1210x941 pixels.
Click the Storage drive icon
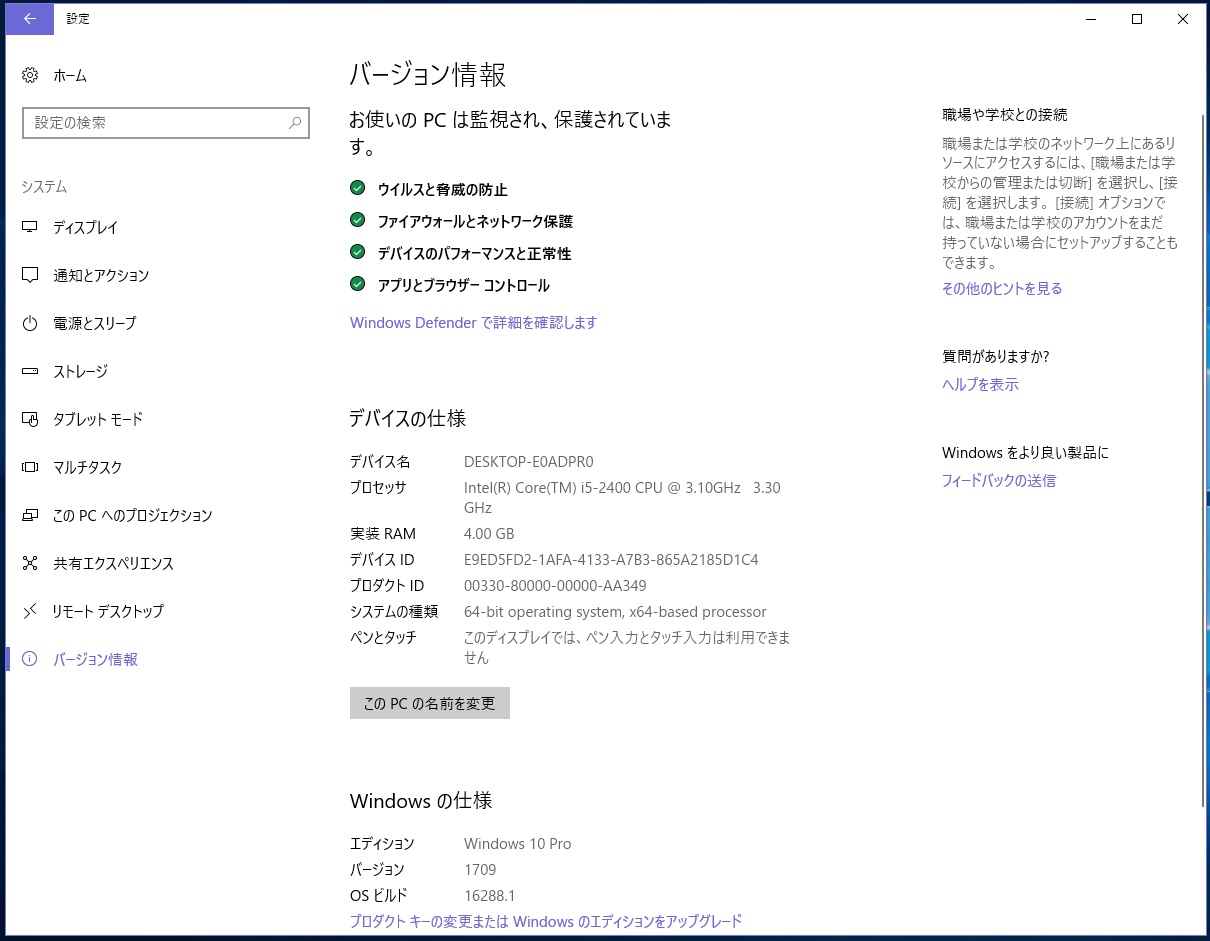click(x=30, y=371)
